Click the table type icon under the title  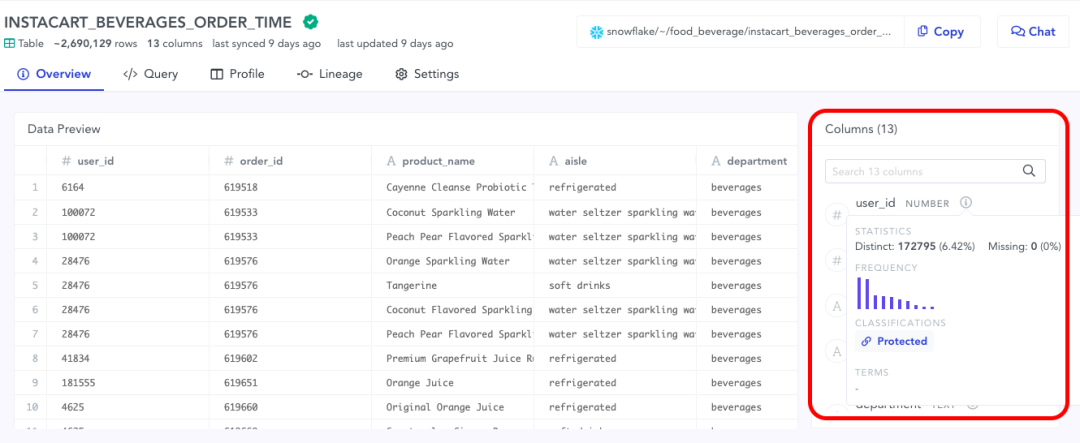tap(10, 44)
